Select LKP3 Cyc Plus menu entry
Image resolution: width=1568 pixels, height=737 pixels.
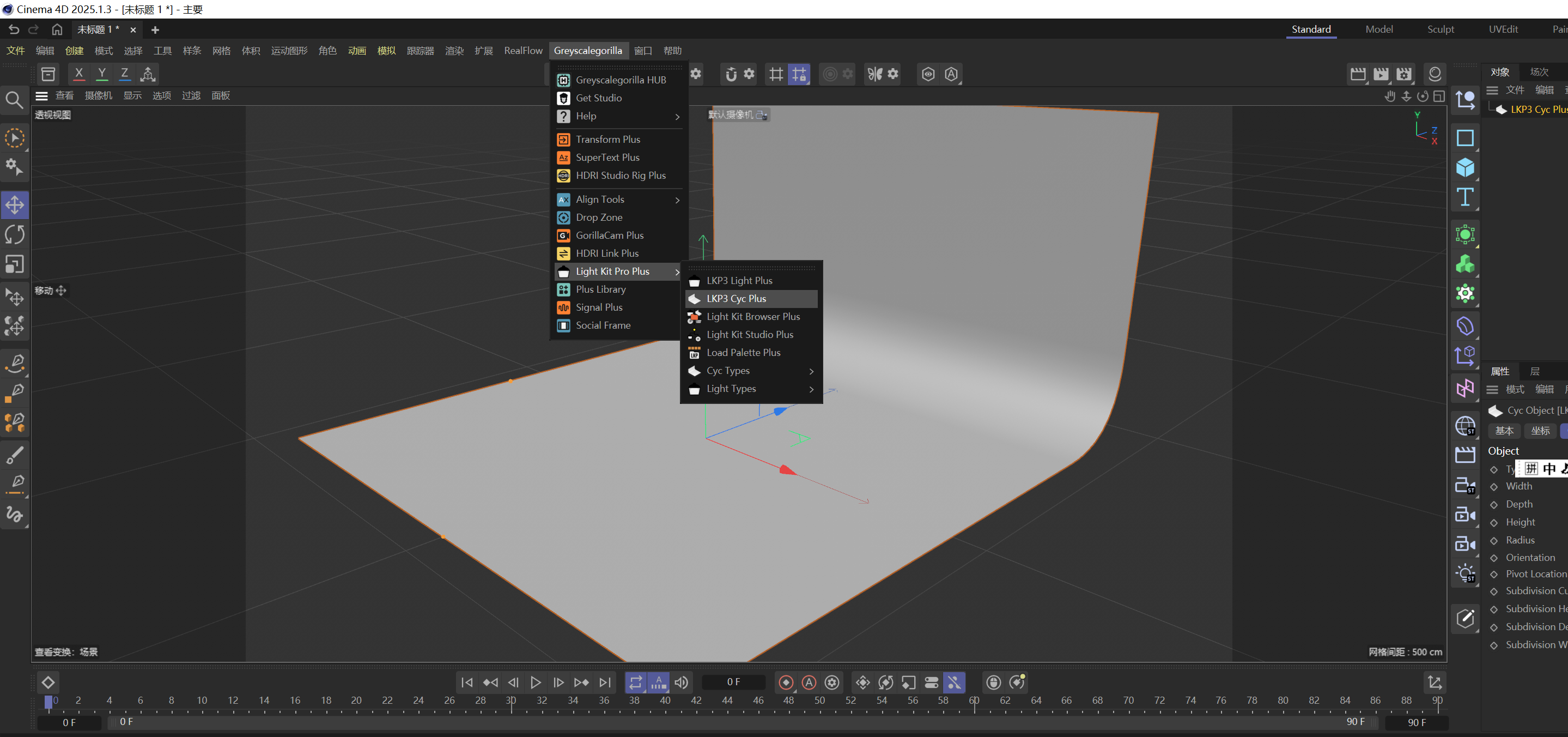[x=751, y=299]
